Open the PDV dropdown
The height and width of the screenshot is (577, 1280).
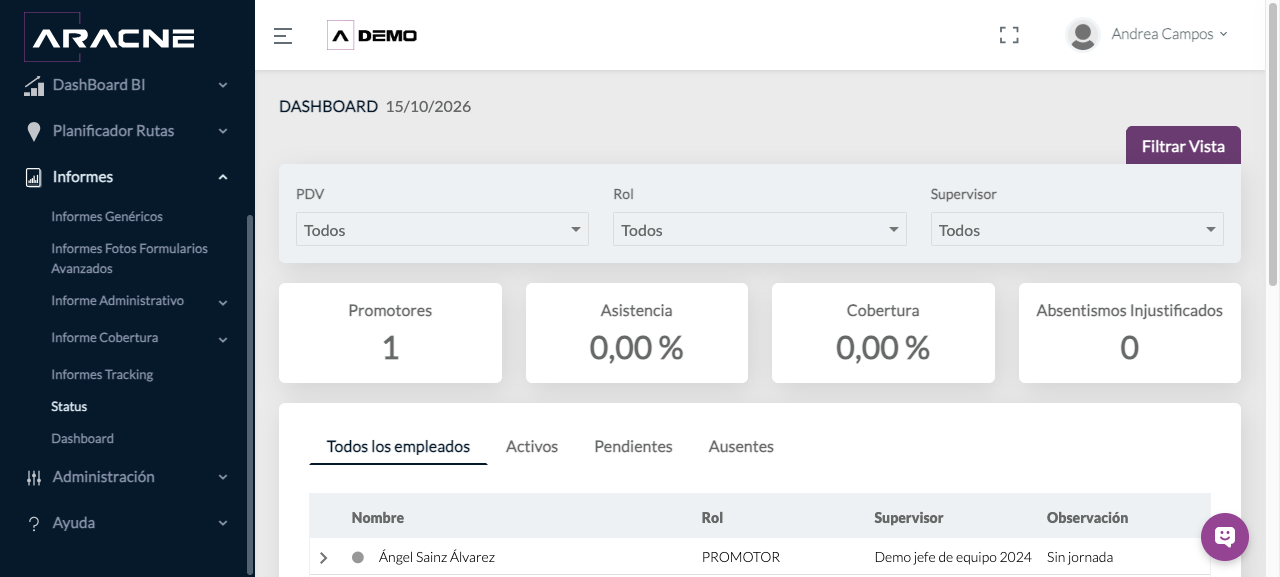pos(442,230)
